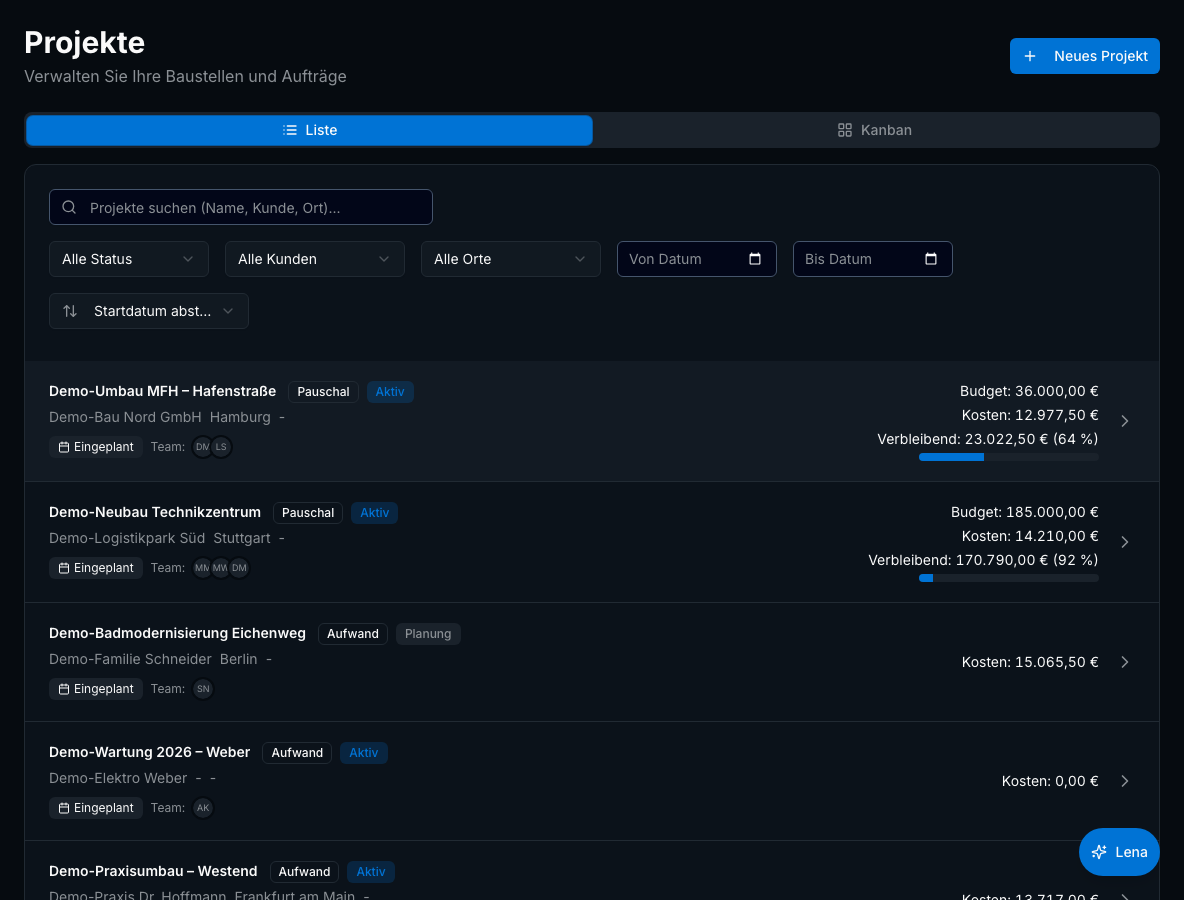Screen dimensions: 1184x900
Task: Switch to the Kanban view tab
Action: coord(875,130)
